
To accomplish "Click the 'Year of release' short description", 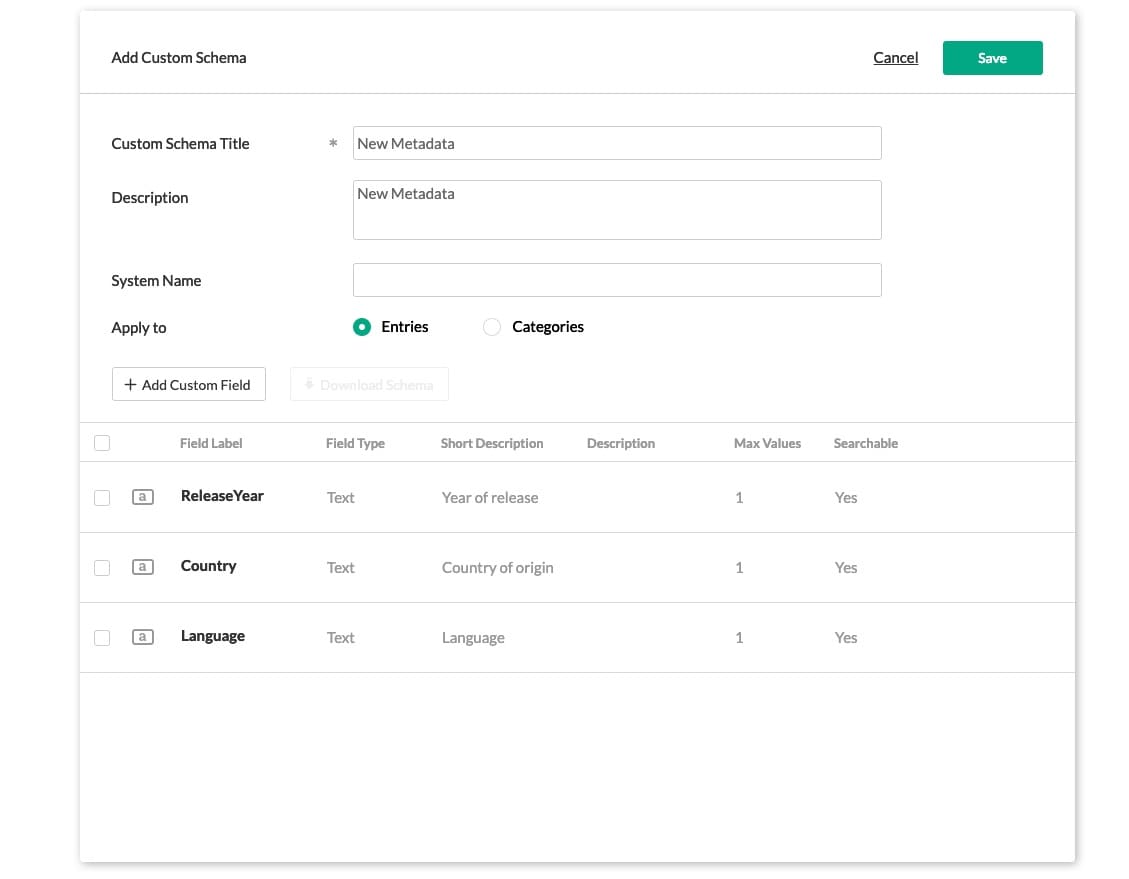I will (490, 497).
